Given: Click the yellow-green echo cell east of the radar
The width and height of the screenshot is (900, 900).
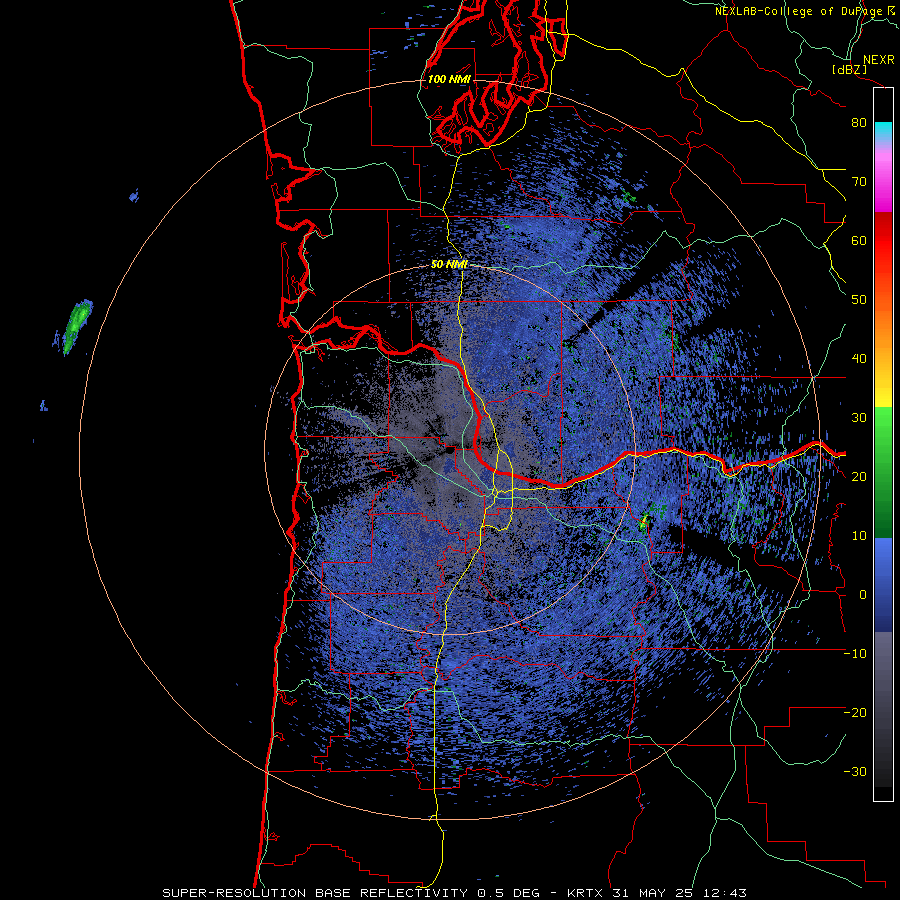Looking at the screenshot, I should 643,522.
